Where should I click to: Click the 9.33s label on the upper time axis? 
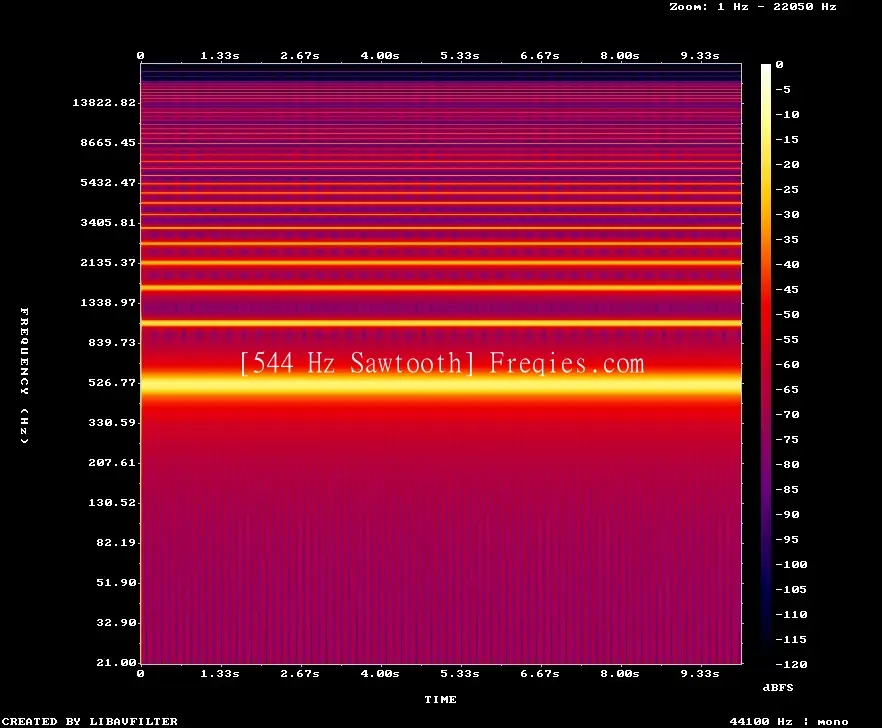pos(700,56)
